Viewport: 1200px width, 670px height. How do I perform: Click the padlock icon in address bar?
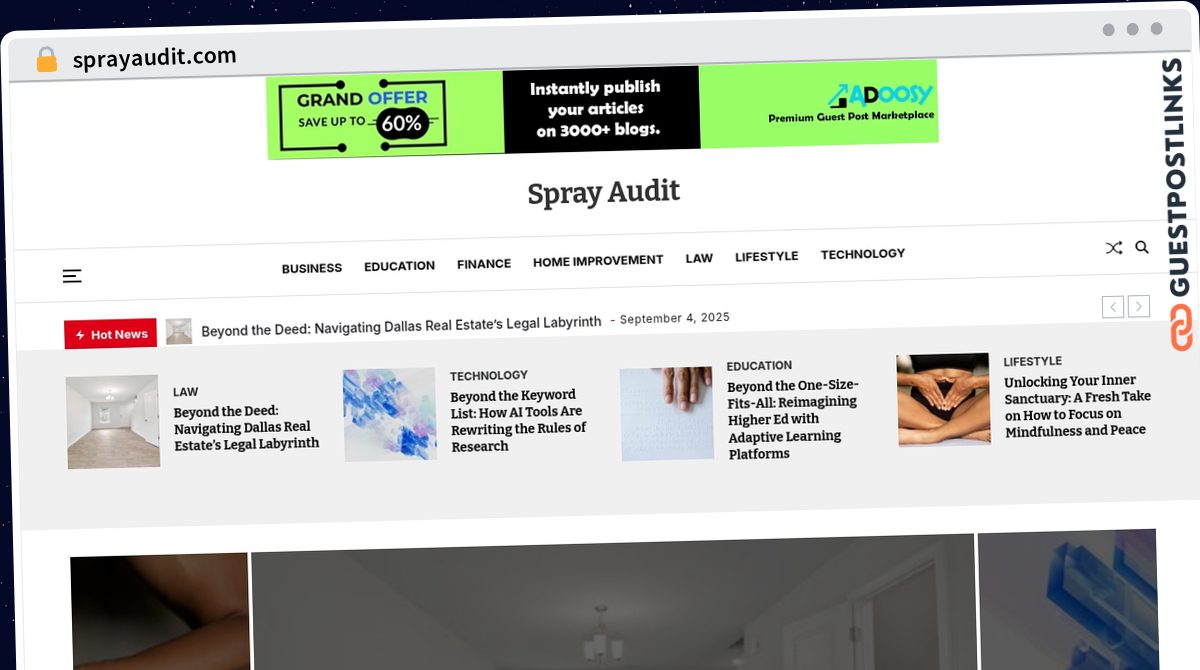pos(46,60)
